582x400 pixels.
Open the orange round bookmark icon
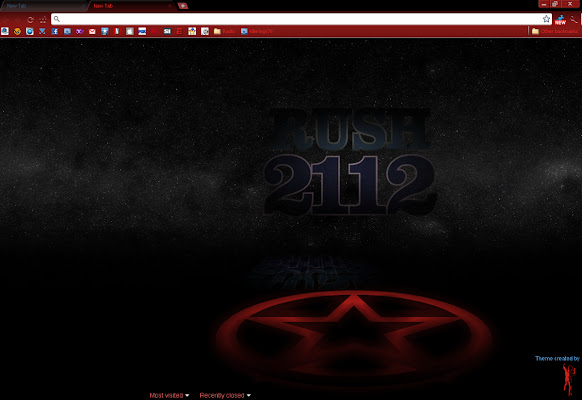tap(17, 31)
